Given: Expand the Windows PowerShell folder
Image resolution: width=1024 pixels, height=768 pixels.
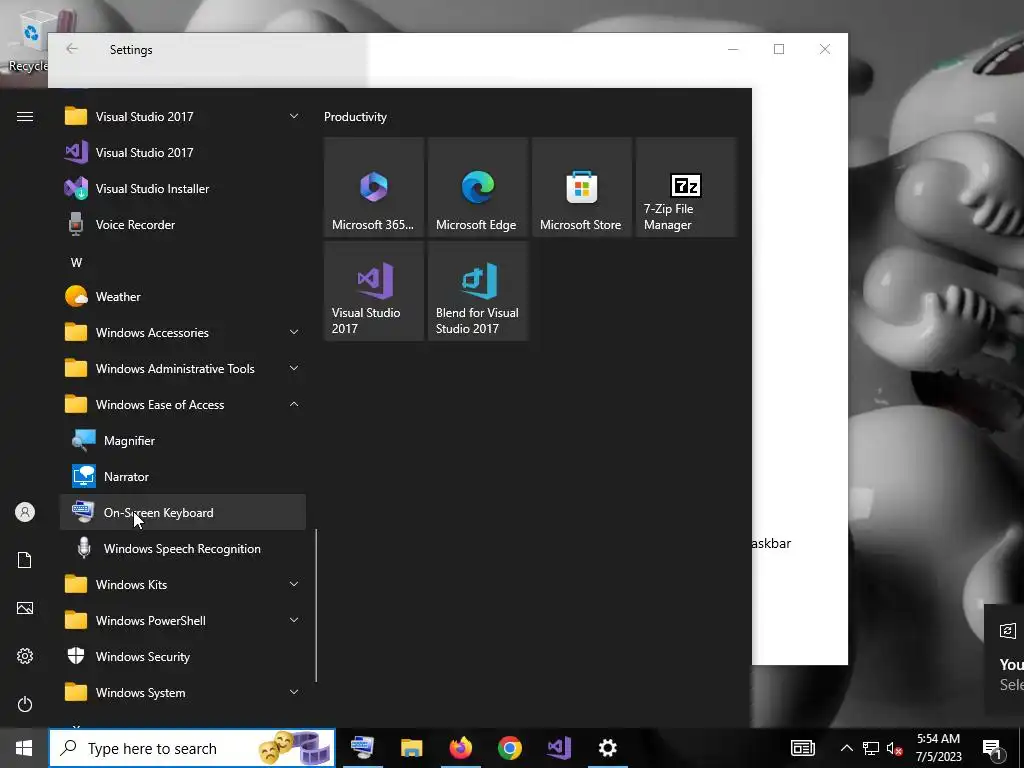Looking at the screenshot, I should 294,620.
